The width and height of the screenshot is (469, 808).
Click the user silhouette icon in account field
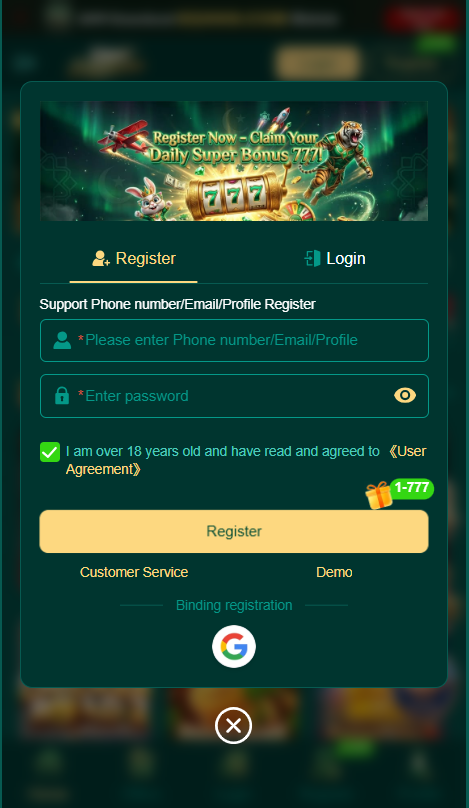pos(62,340)
